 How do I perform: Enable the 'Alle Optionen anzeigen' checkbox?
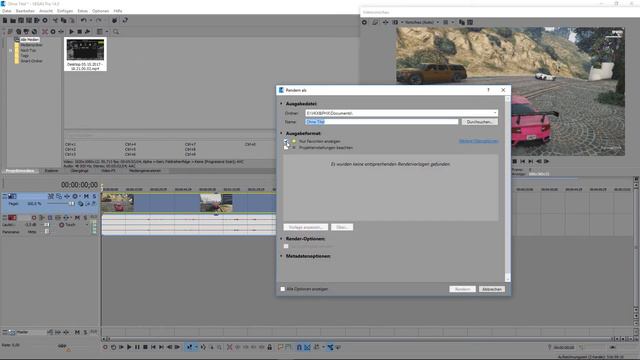coord(282,289)
